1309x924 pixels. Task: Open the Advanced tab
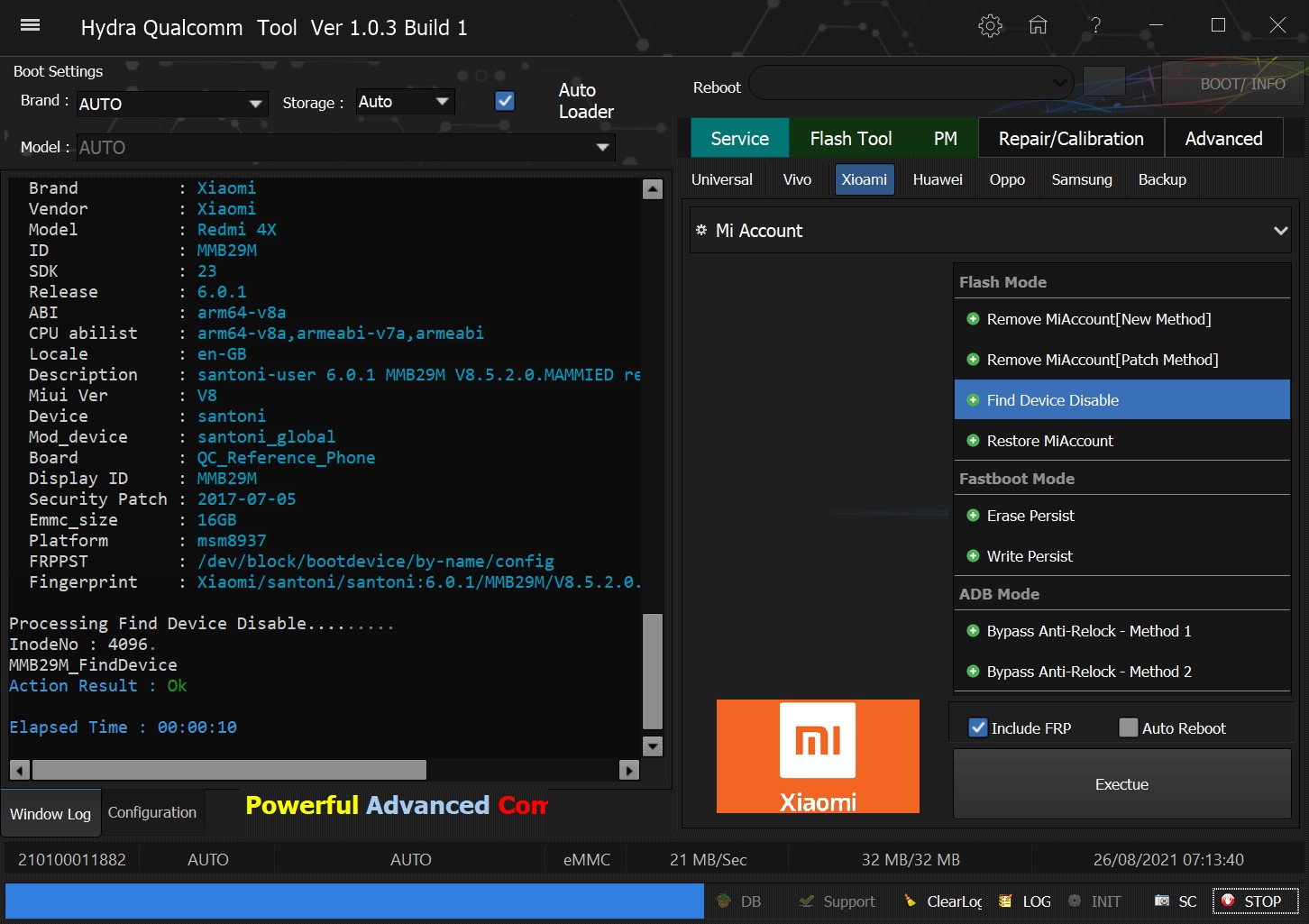point(1223,138)
